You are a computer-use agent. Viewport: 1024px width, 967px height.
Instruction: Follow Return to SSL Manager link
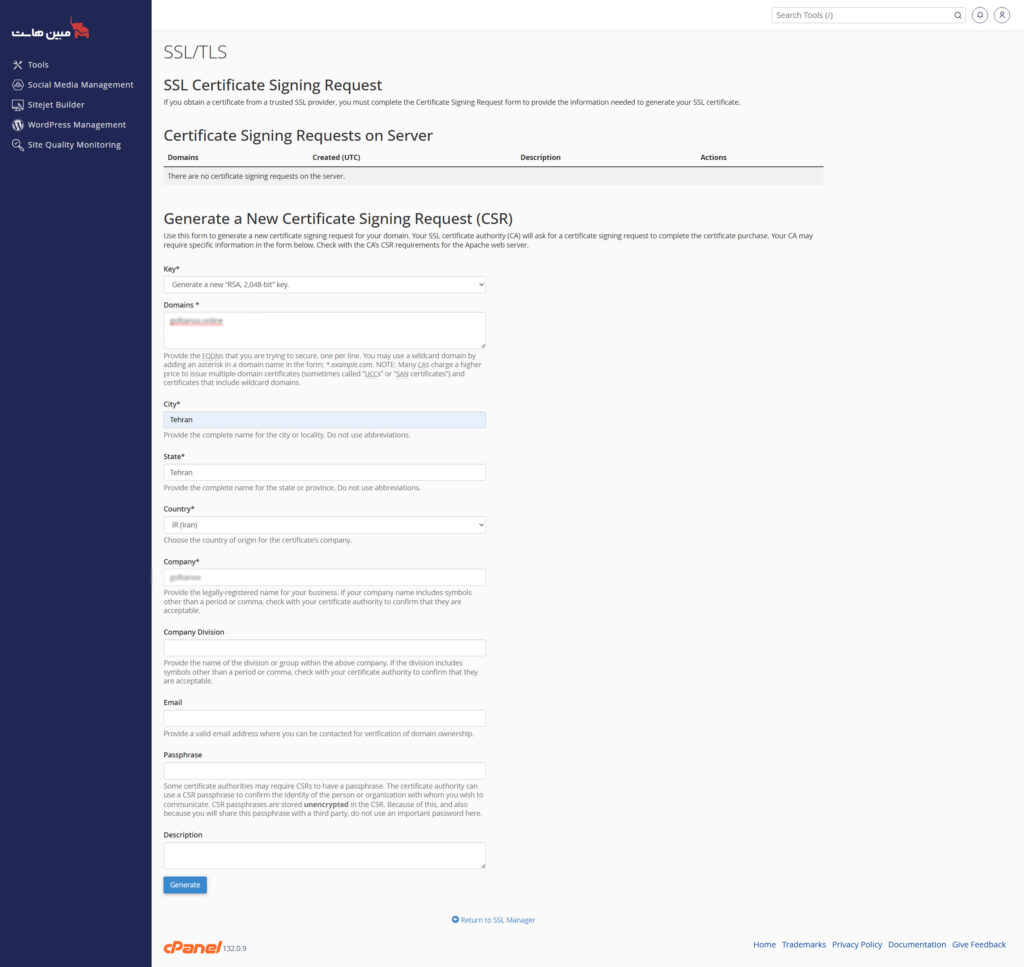click(x=497, y=920)
